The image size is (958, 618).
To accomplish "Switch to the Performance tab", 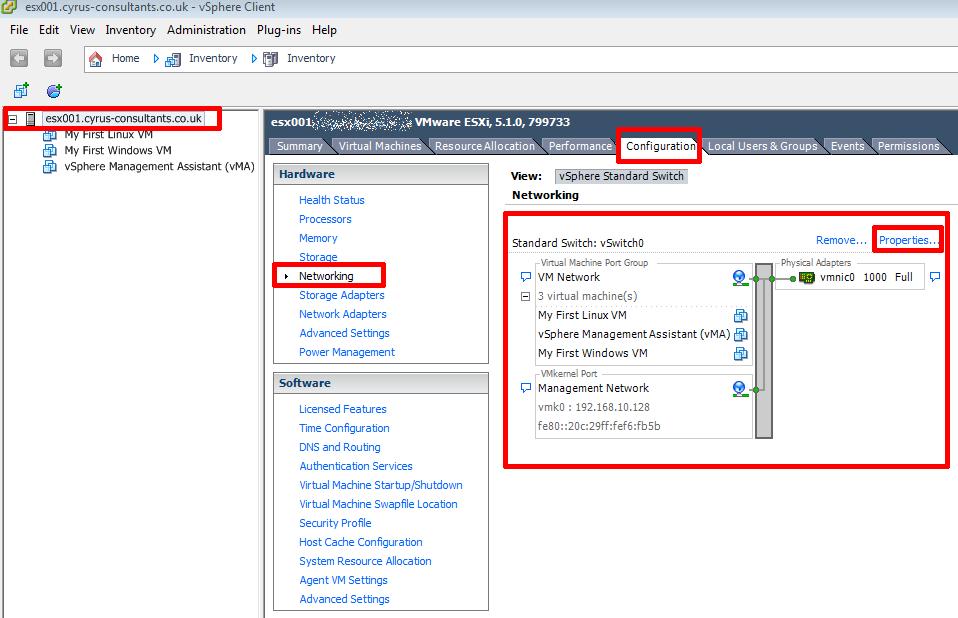I will point(580,146).
